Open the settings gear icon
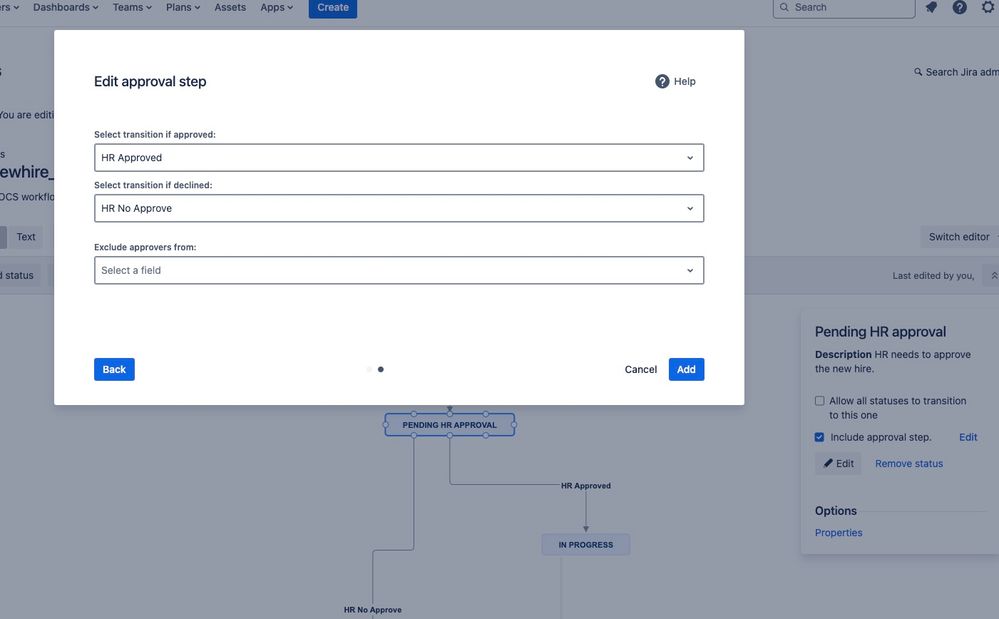Viewport: 999px width, 619px height. [988, 8]
